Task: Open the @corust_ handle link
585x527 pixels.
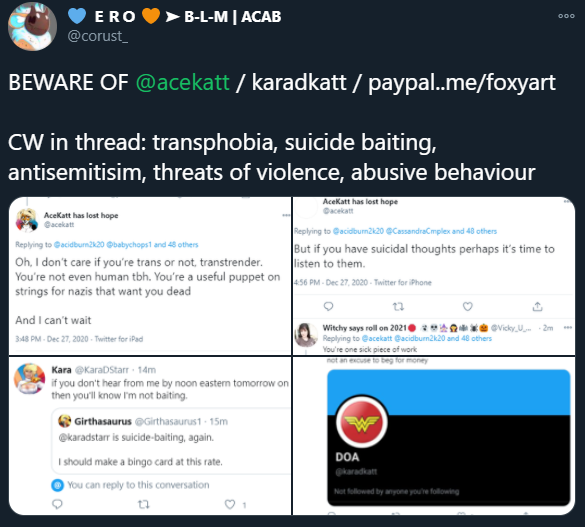Action: (97, 36)
